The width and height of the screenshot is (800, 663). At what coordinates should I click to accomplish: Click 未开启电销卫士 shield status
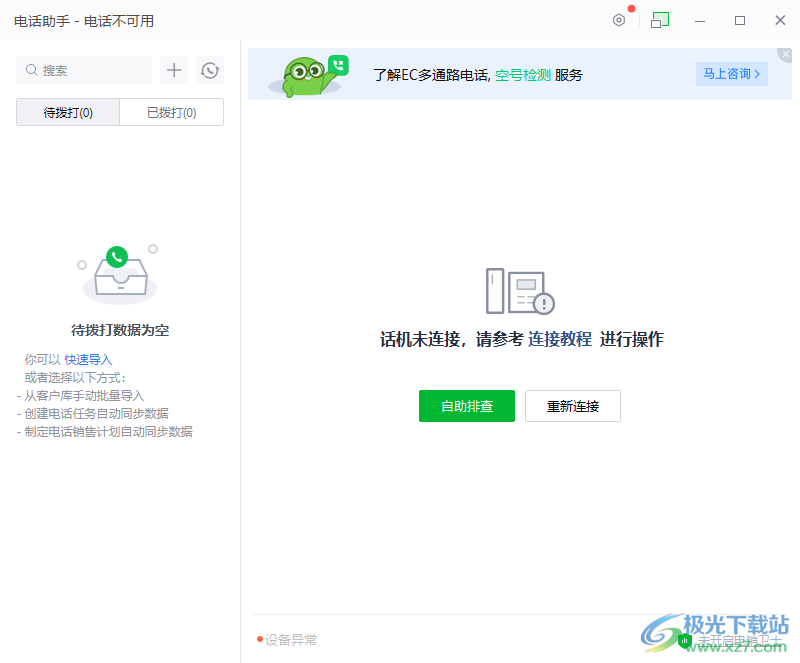(731, 640)
